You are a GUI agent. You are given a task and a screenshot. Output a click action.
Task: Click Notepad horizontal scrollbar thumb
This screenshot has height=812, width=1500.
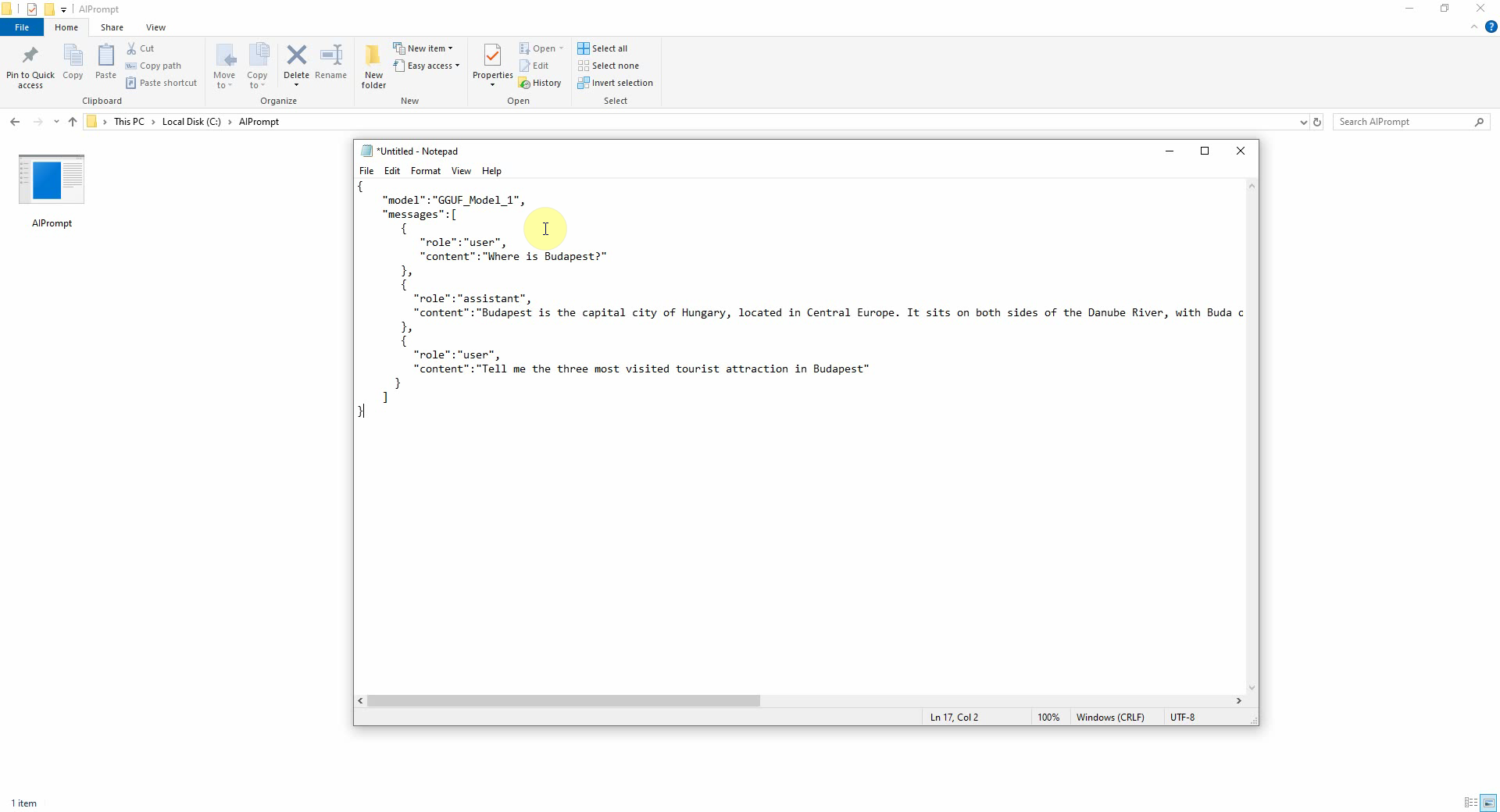(563, 701)
